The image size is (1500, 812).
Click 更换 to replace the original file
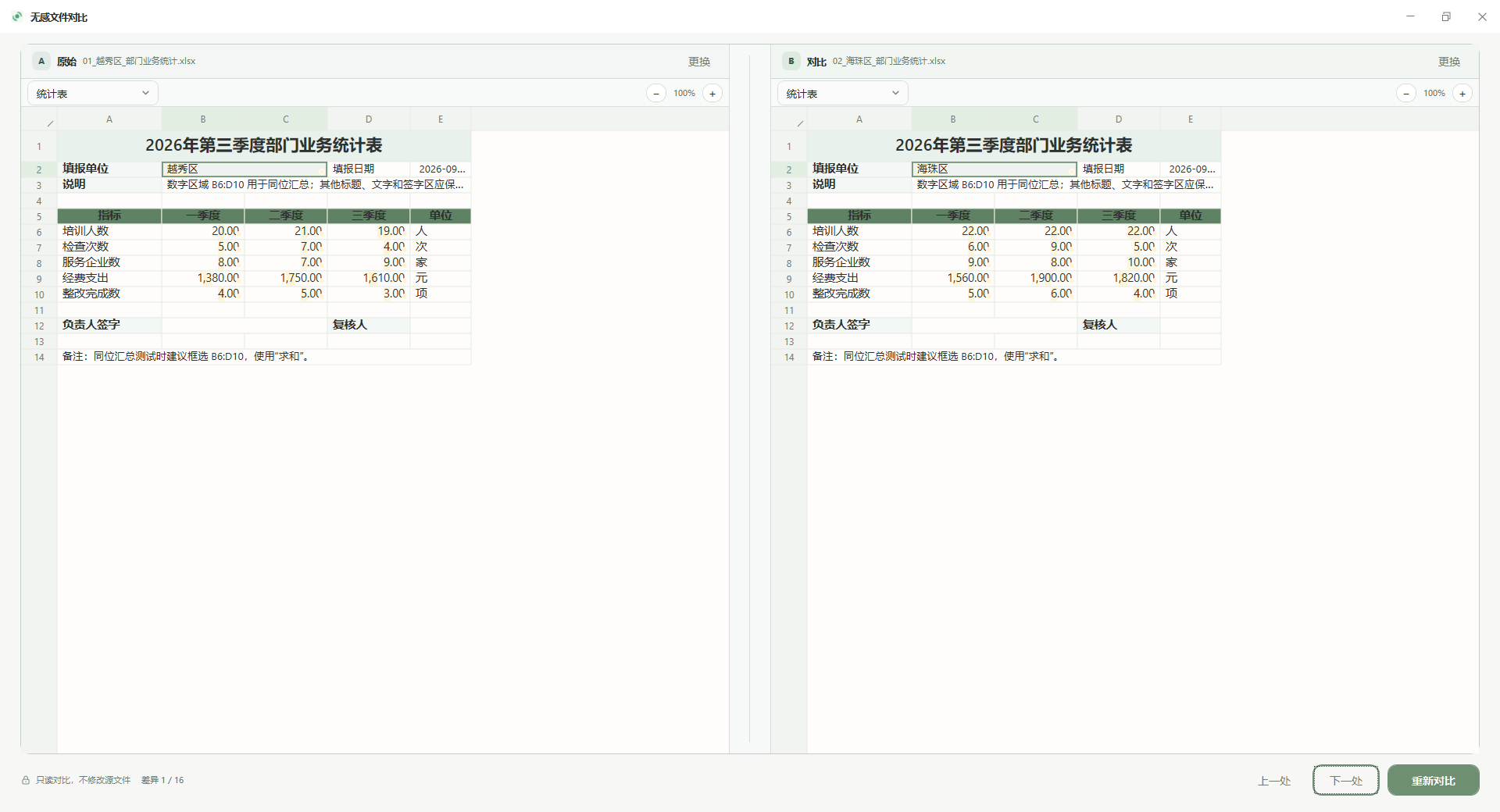699,62
